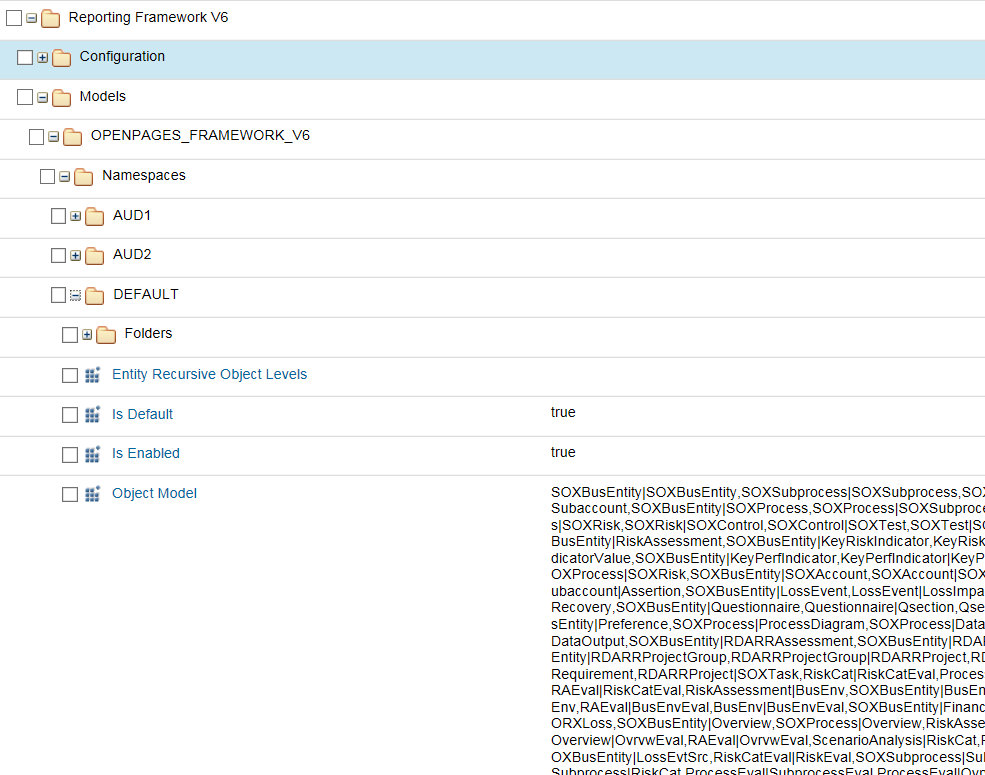The width and height of the screenshot is (985, 775).
Task: Click the Is Enabled setting icon
Action: click(x=93, y=454)
